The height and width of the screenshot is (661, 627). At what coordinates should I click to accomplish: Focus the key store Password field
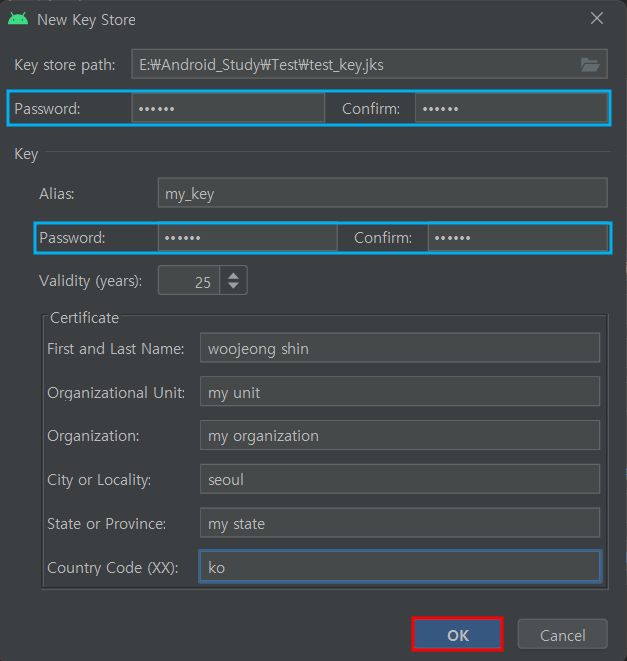click(228, 108)
